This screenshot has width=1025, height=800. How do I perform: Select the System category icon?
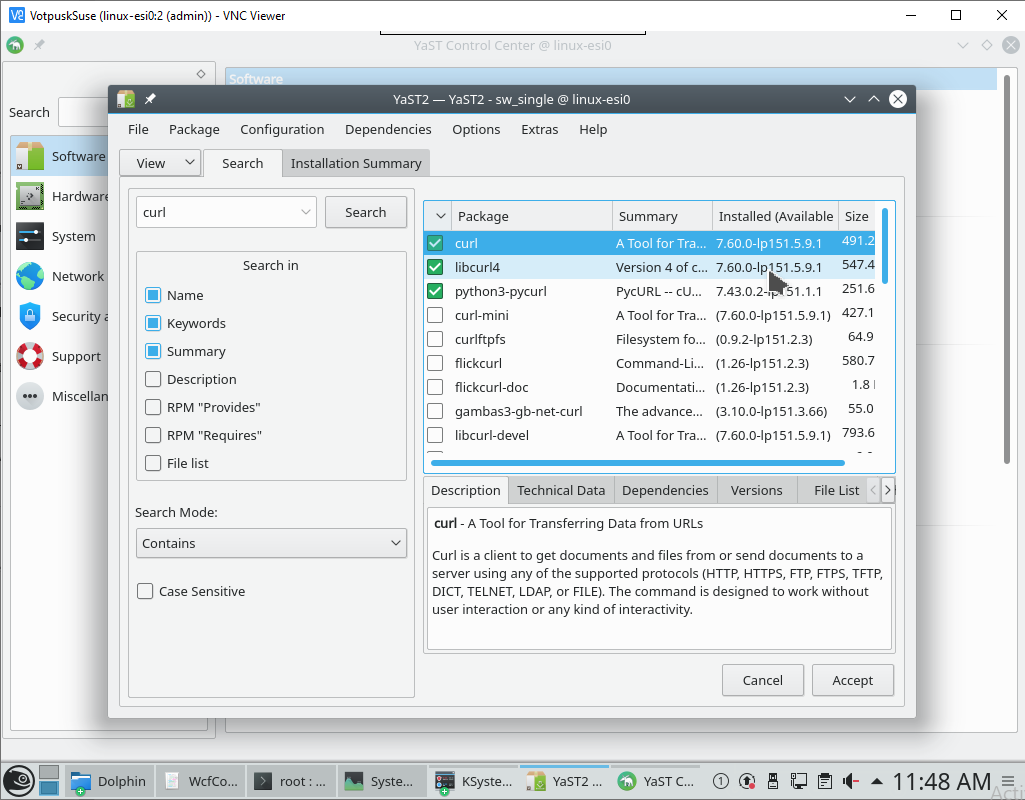click(x=30, y=237)
